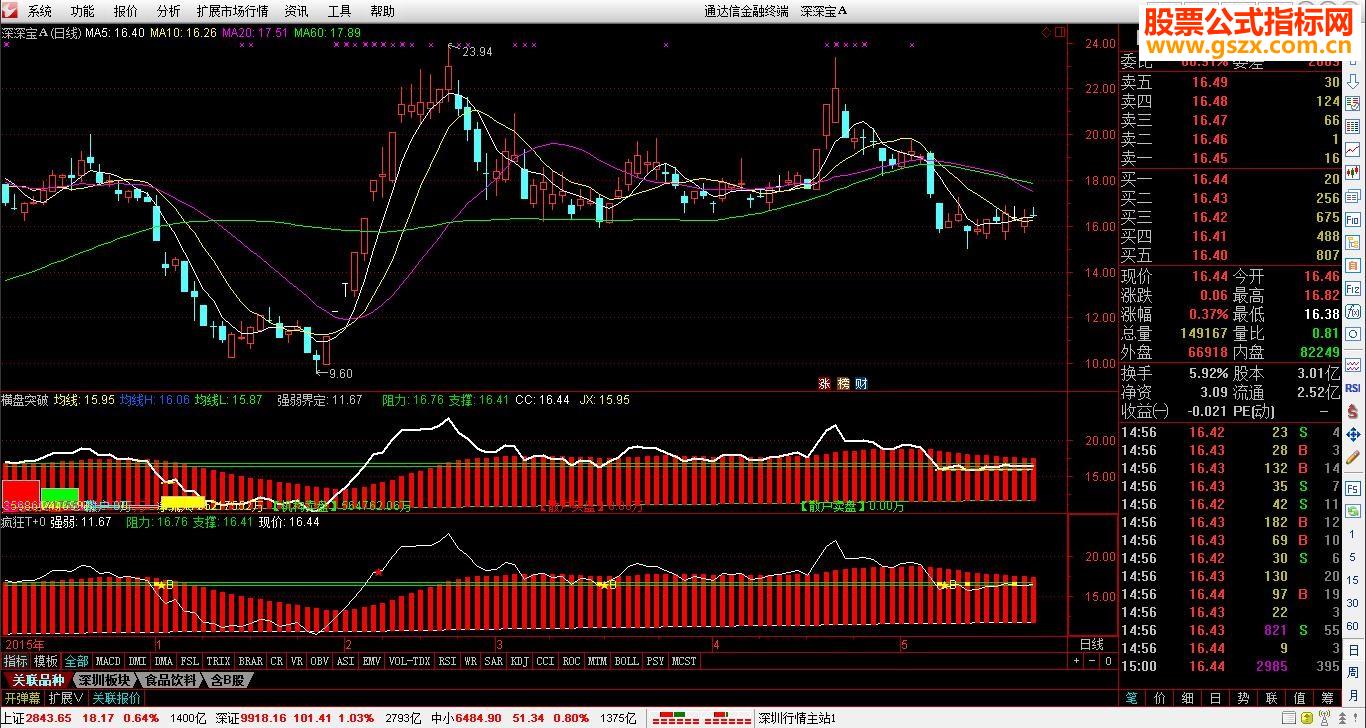Image resolution: width=1366 pixels, height=728 pixels.
Task: Expand the 扩展V dropdown
Action: click(x=66, y=698)
